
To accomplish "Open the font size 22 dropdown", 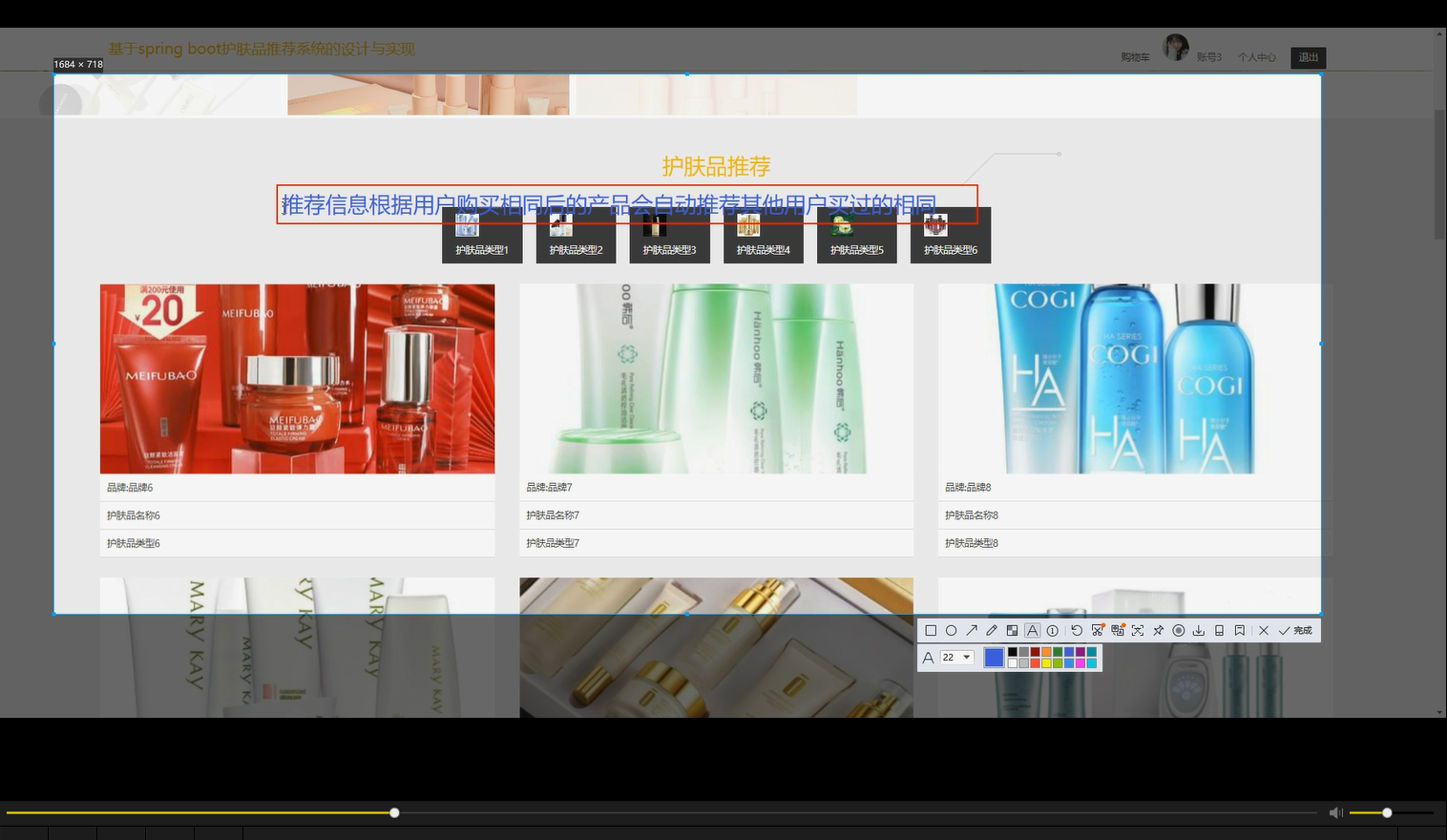I will point(956,657).
